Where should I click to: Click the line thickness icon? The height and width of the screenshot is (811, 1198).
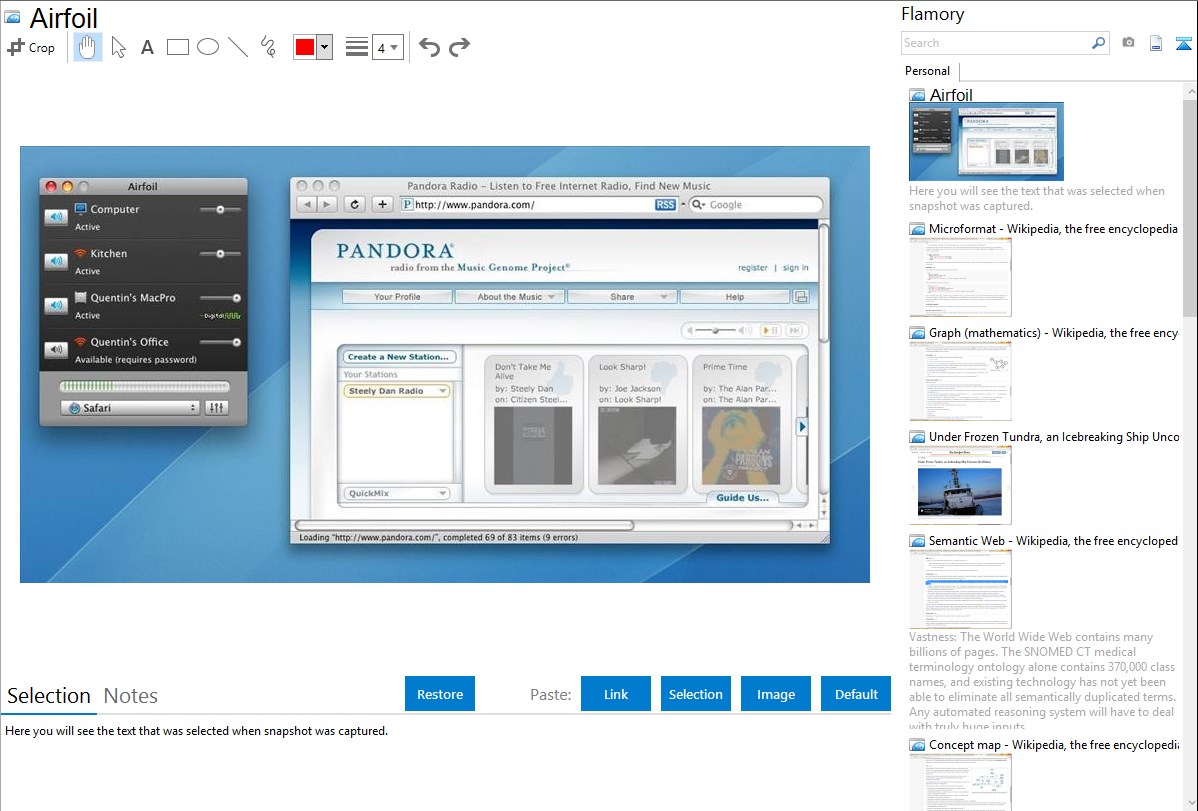pos(356,47)
